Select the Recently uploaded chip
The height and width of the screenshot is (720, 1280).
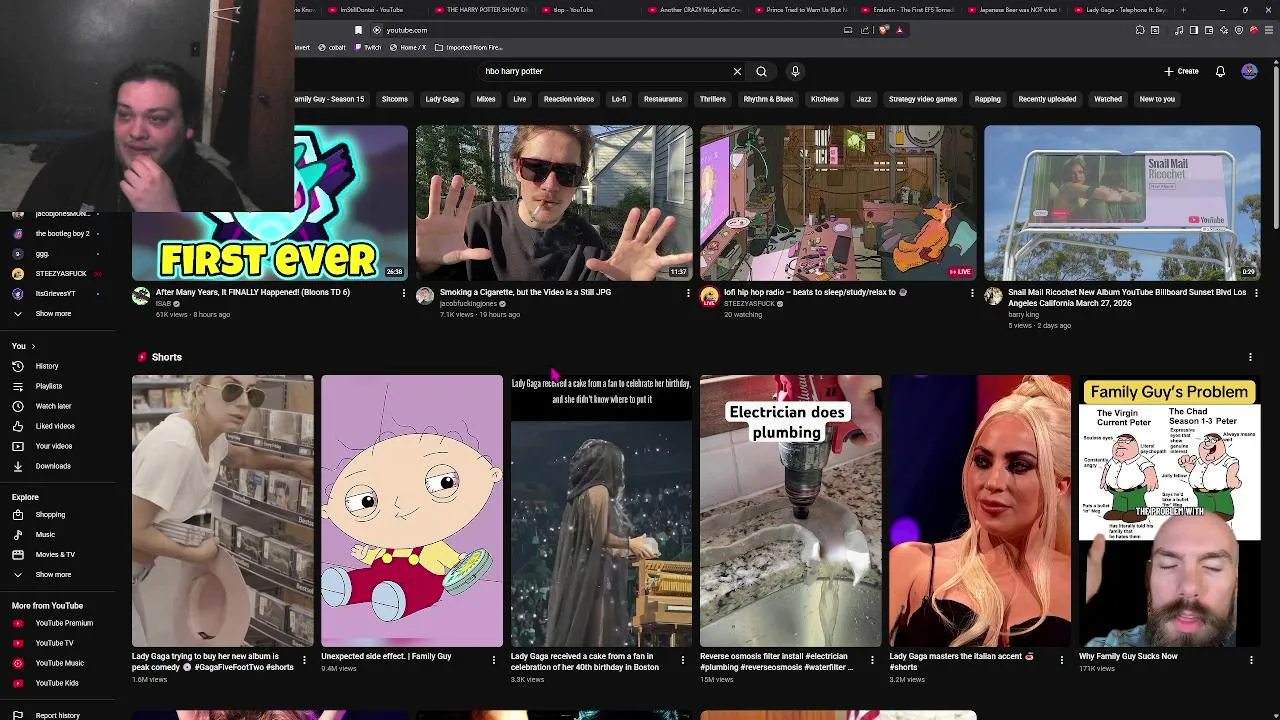click(x=1047, y=99)
